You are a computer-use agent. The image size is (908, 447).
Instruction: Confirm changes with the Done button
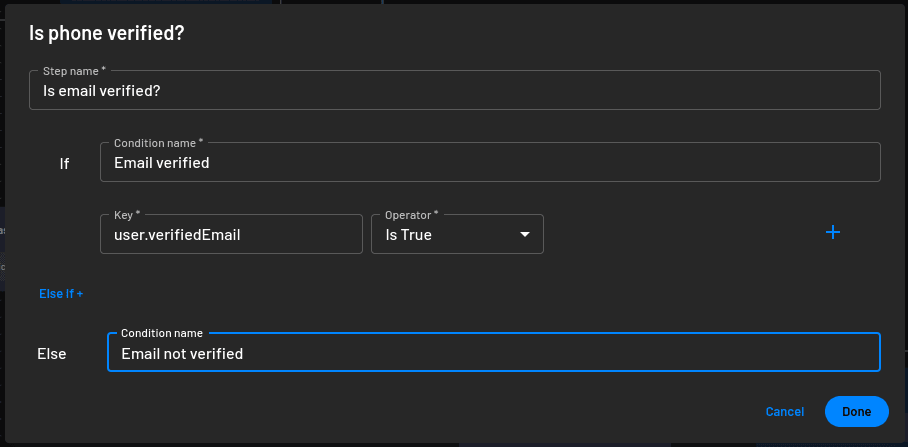(x=856, y=412)
